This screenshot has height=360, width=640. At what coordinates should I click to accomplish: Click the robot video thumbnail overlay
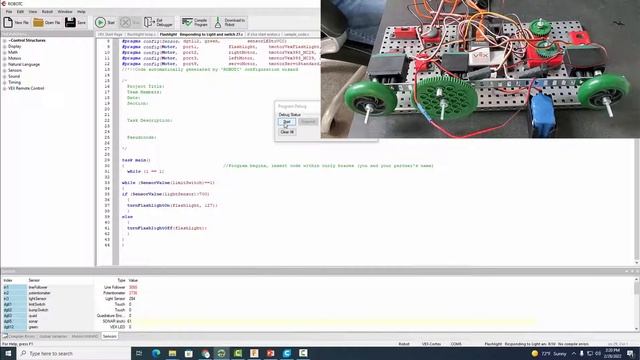coord(480,69)
